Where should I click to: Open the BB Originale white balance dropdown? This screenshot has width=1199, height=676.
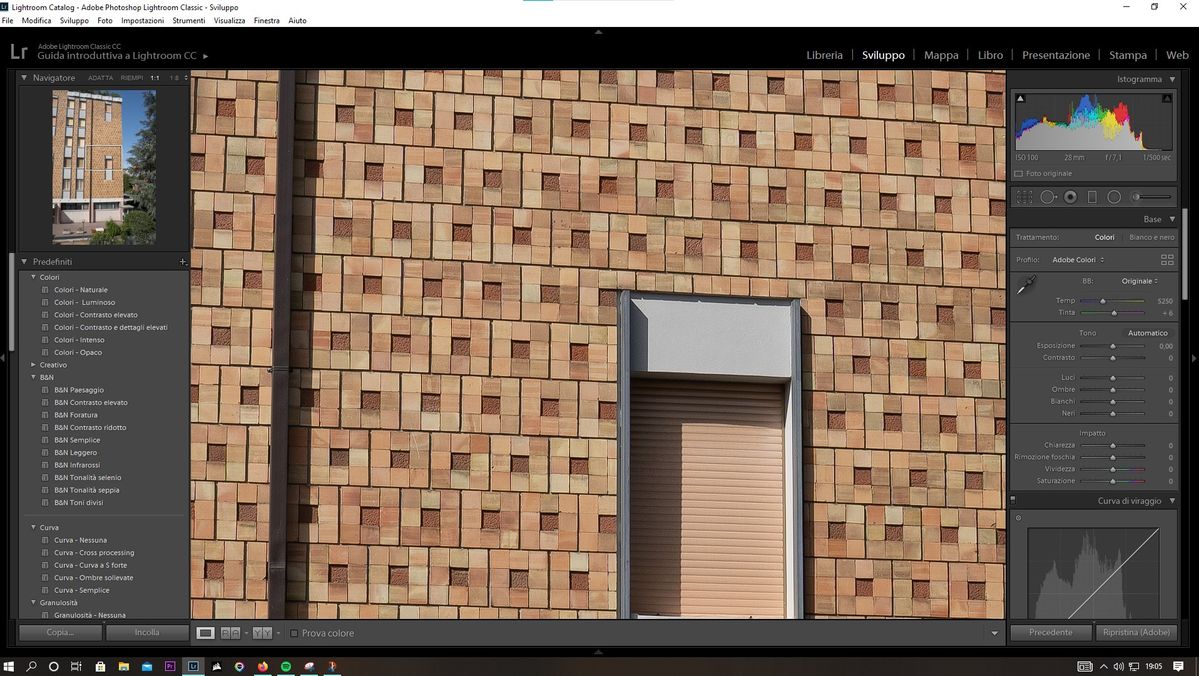point(1139,281)
